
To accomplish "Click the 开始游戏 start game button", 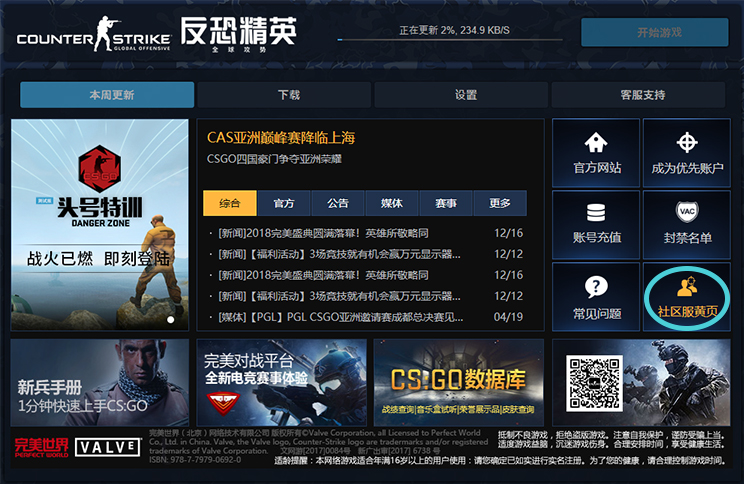I will click(x=655, y=32).
